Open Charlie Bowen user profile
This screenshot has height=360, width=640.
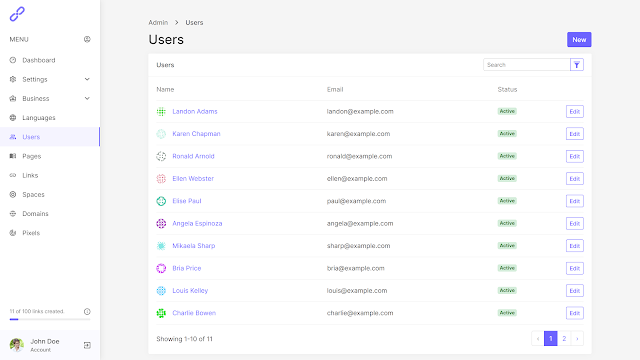click(194, 313)
